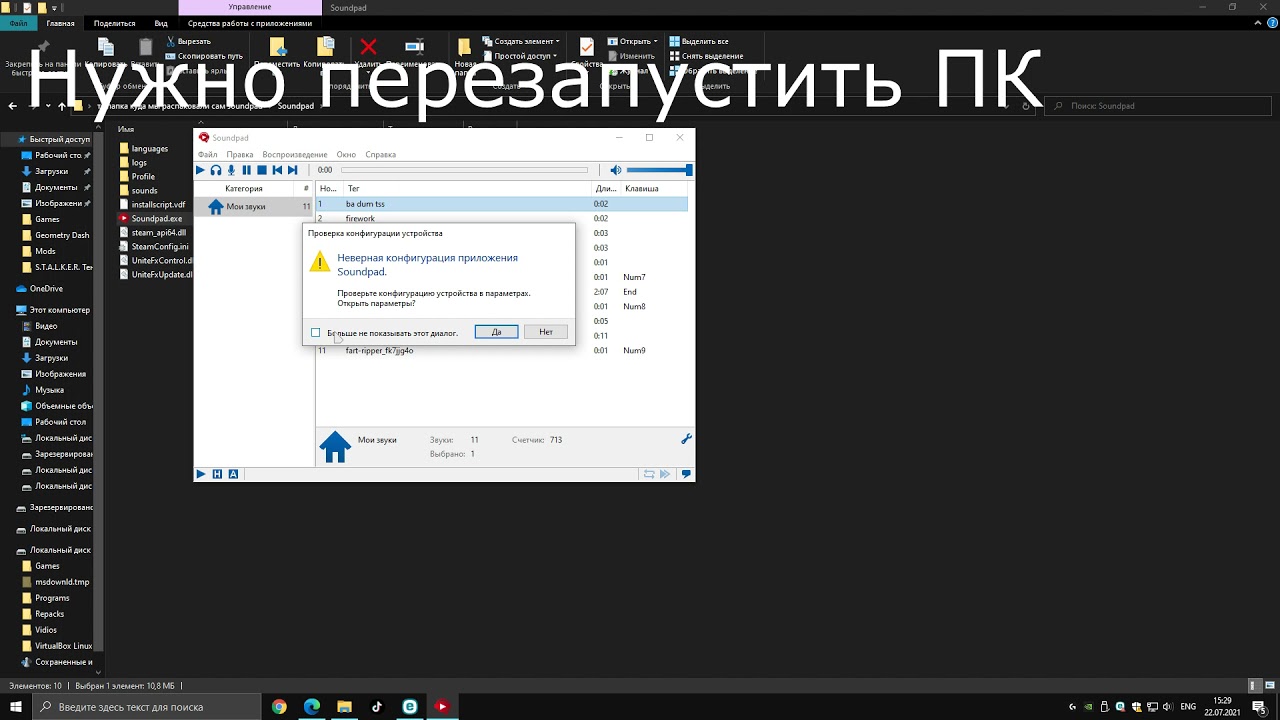1280x720 pixels.
Task: Adjust the Soundpad volume slider
Action: (x=659, y=170)
